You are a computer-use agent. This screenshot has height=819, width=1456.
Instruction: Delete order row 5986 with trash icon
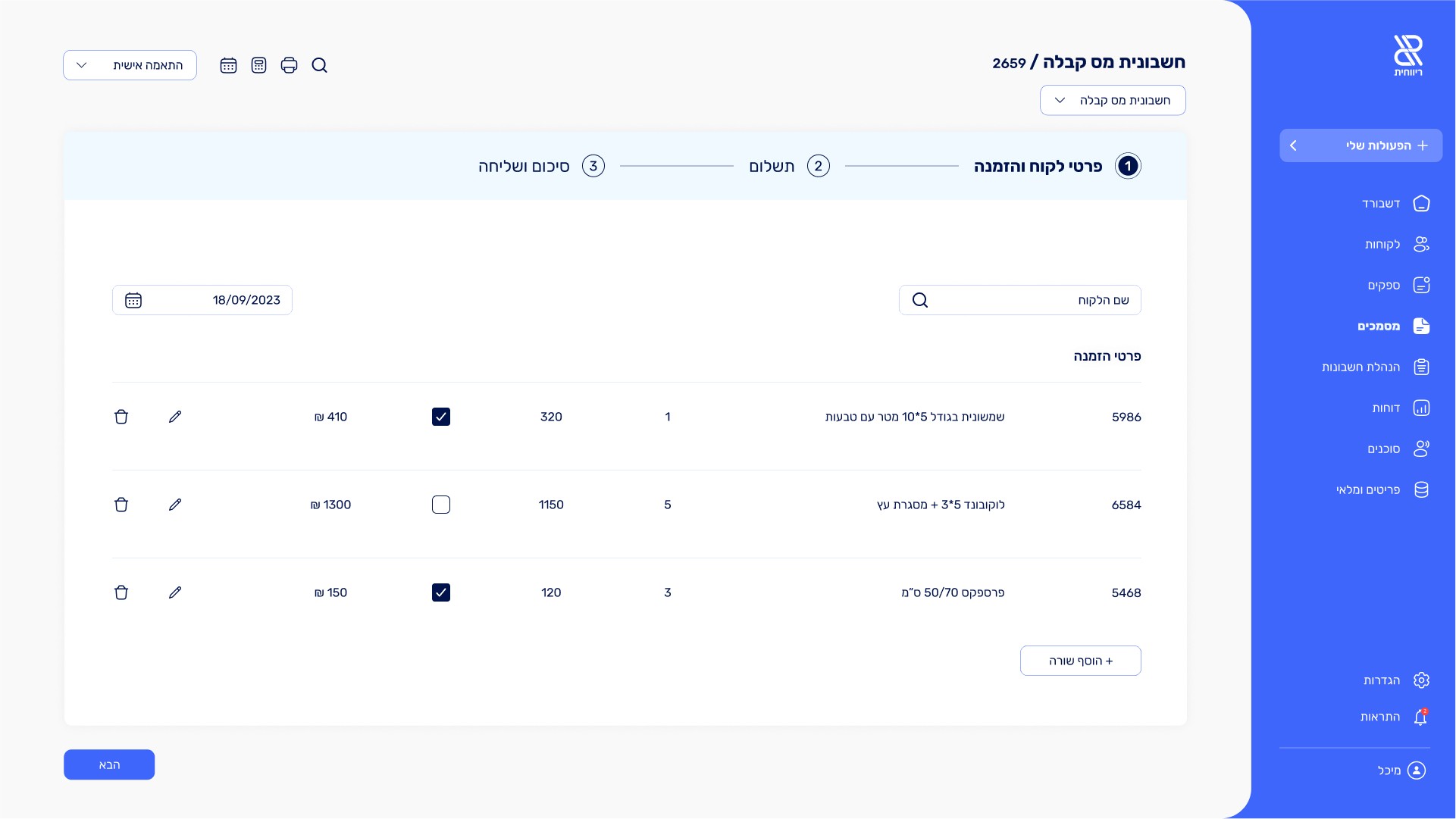[121, 417]
